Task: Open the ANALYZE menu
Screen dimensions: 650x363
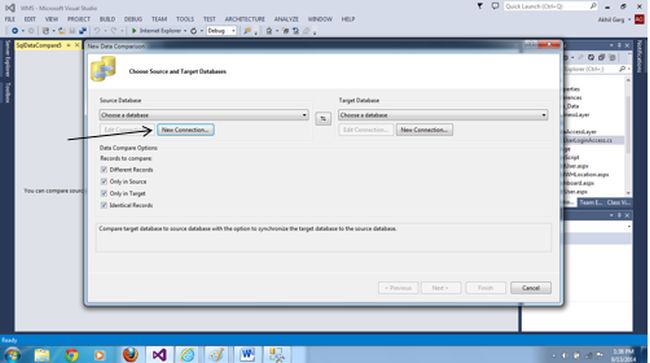Action: (286, 19)
